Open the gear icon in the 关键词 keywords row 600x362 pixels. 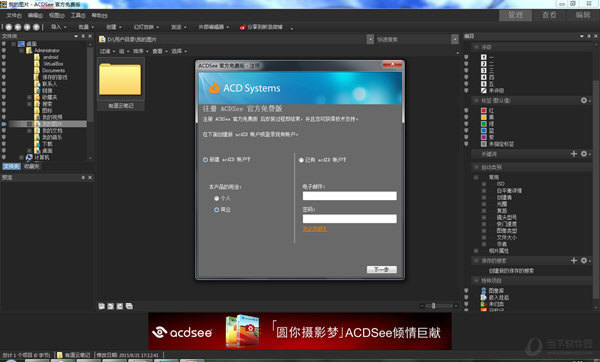tap(584, 153)
